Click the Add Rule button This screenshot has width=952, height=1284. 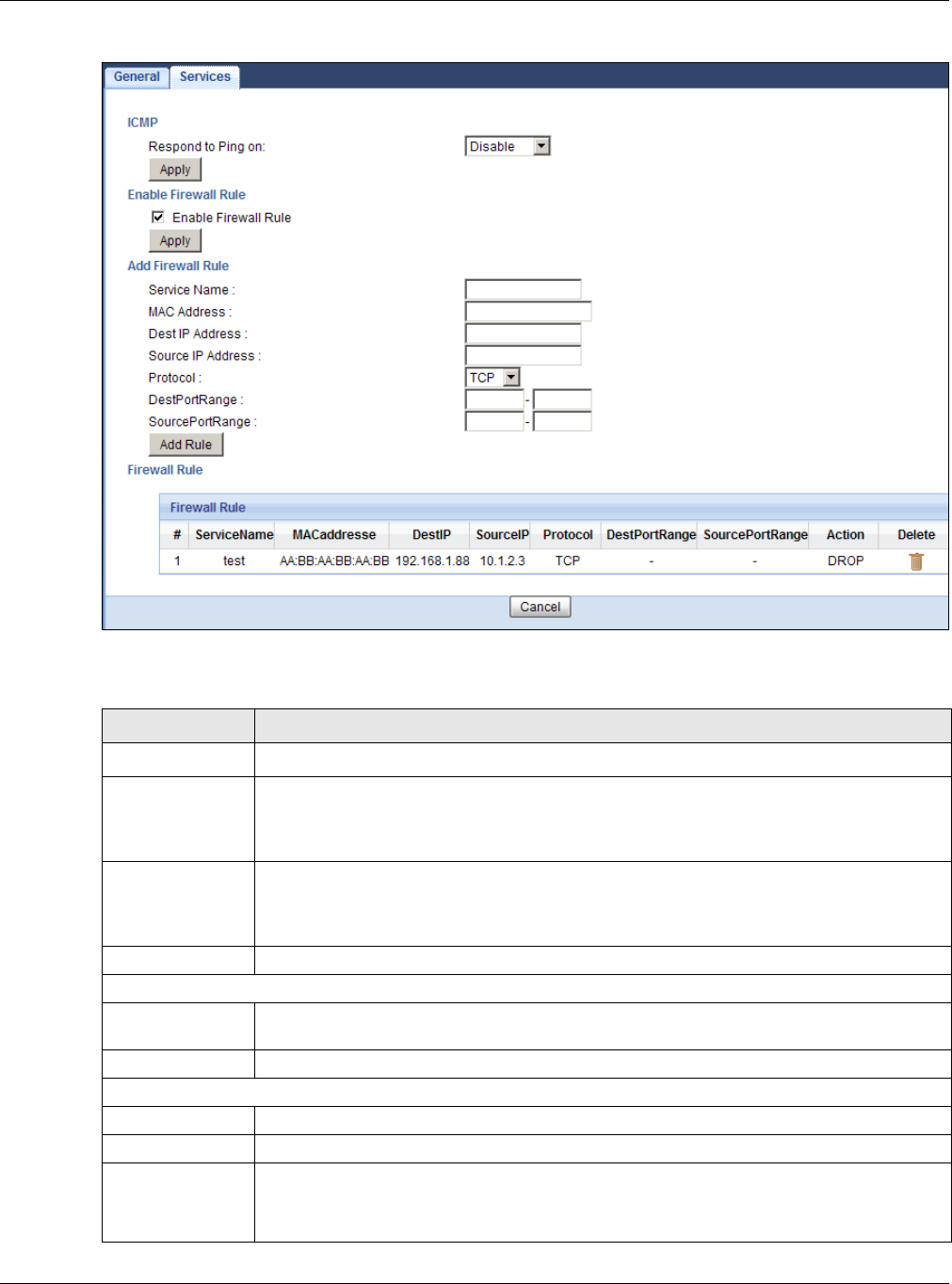[186, 445]
